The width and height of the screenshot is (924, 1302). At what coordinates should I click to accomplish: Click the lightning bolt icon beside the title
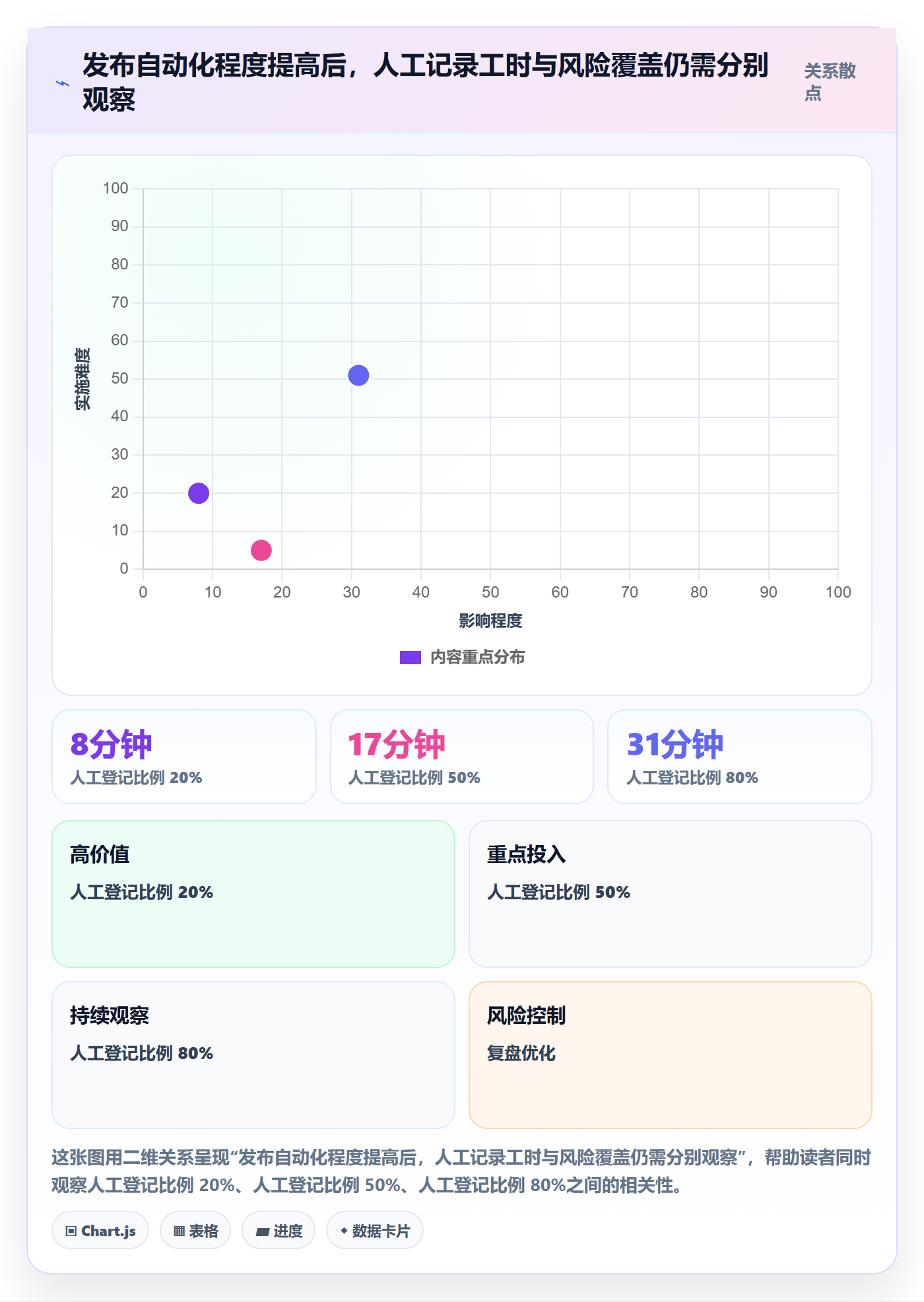pyautogui.click(x=63, y=83)
